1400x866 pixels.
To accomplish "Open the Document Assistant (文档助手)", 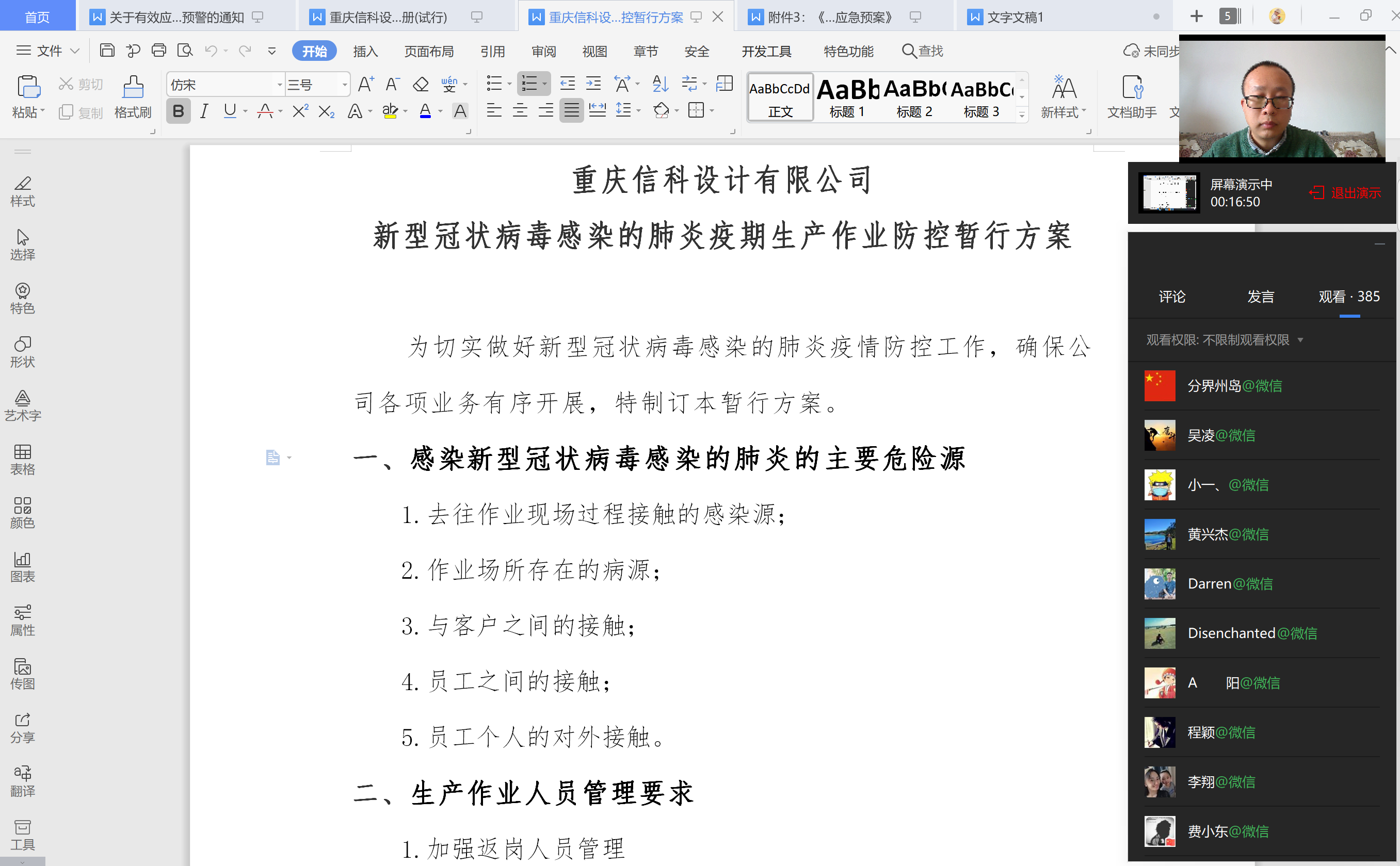I will (x=1132, y=97).
